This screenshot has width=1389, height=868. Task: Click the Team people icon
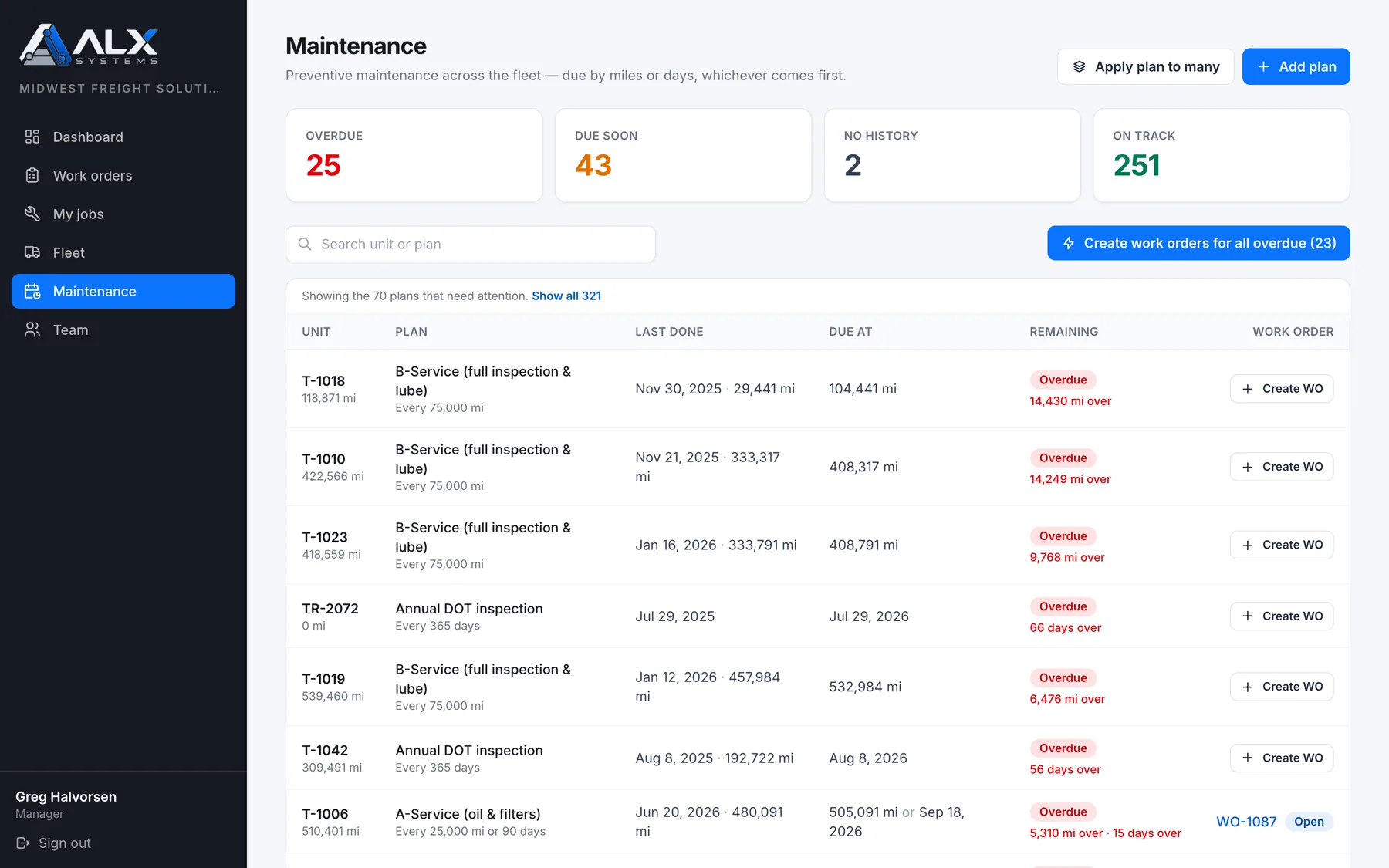click(x=32, y=329)
